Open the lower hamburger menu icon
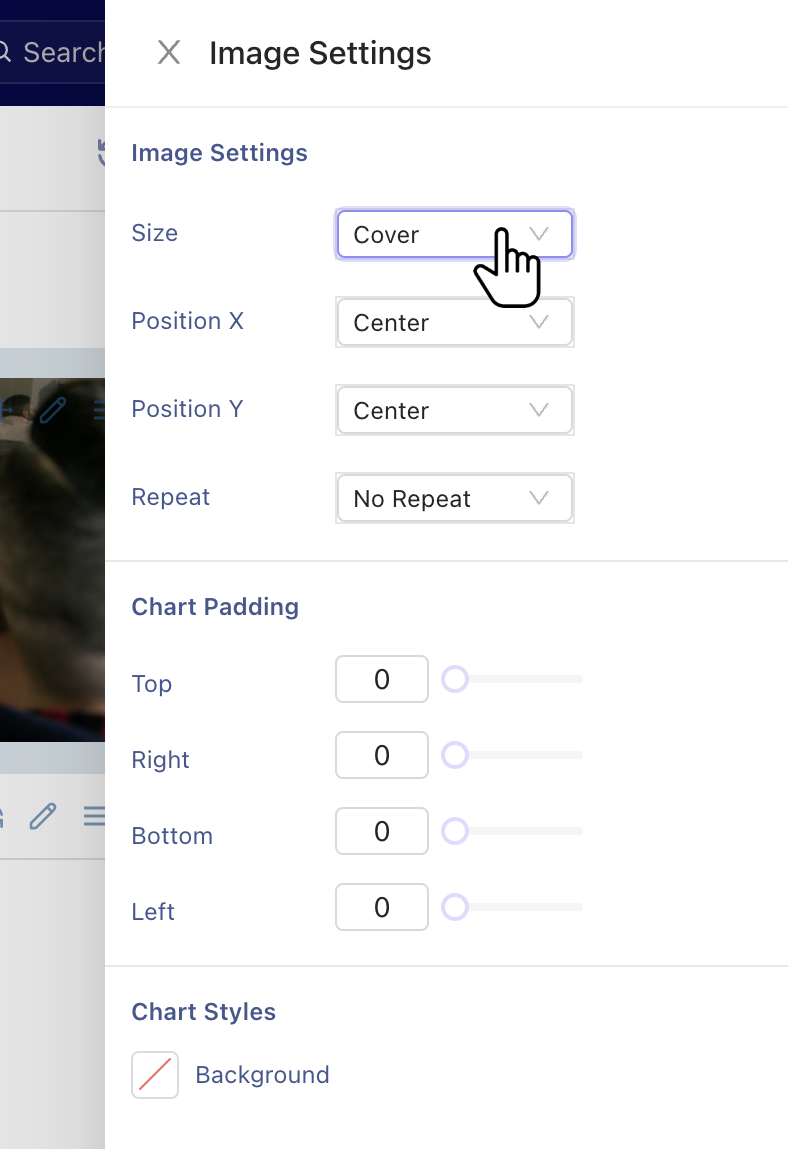The width and height of the screenshot is (788, 1149). point(95,814)
